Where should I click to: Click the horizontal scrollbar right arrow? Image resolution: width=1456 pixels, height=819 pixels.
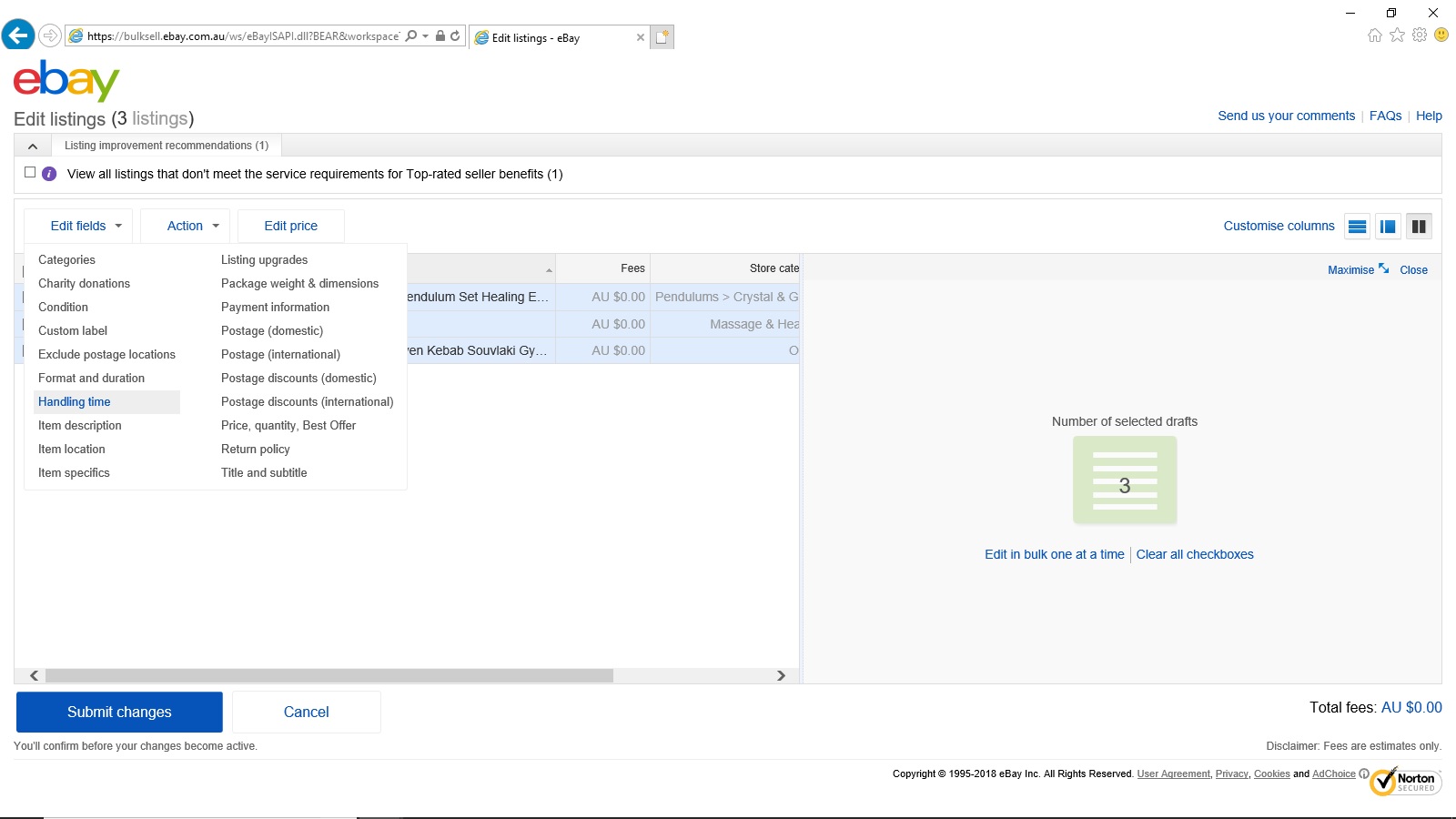coord(781,675)
